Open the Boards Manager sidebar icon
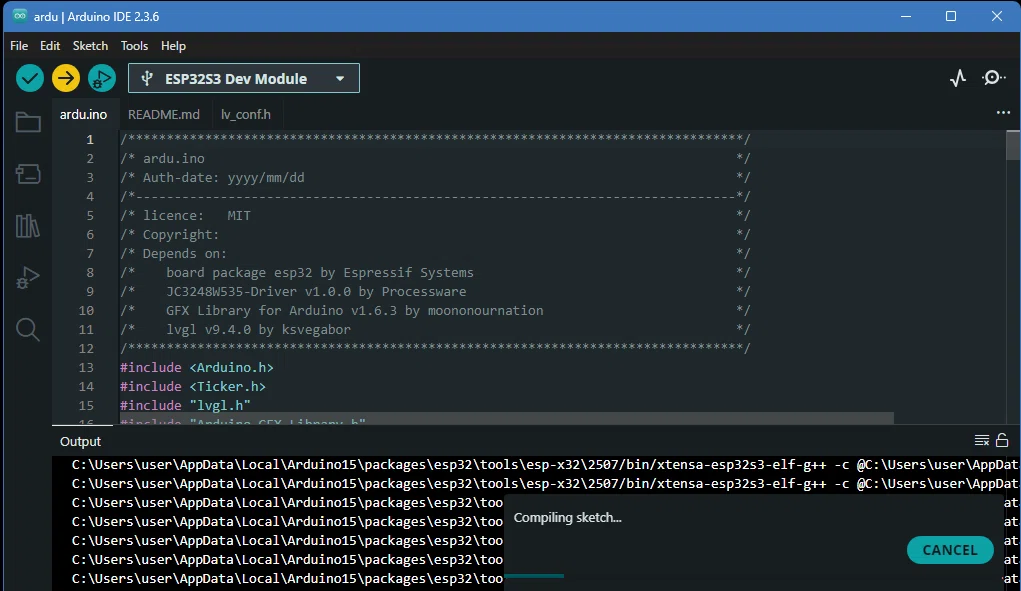 coord(28,174)
